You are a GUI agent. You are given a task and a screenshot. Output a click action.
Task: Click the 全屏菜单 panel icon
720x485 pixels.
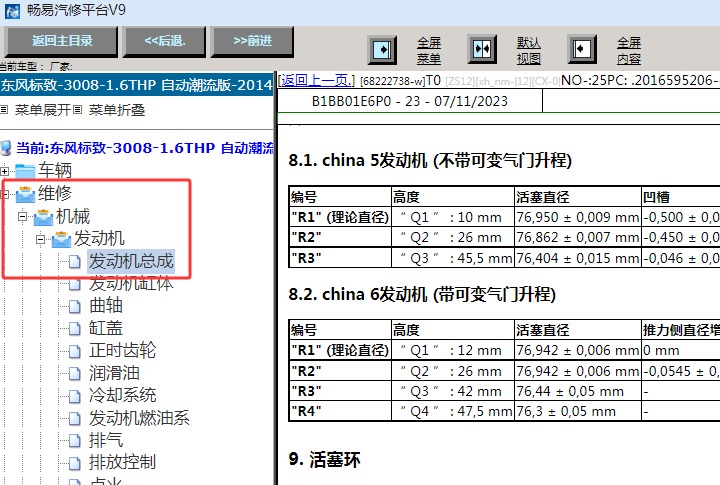tap(382, 49)
